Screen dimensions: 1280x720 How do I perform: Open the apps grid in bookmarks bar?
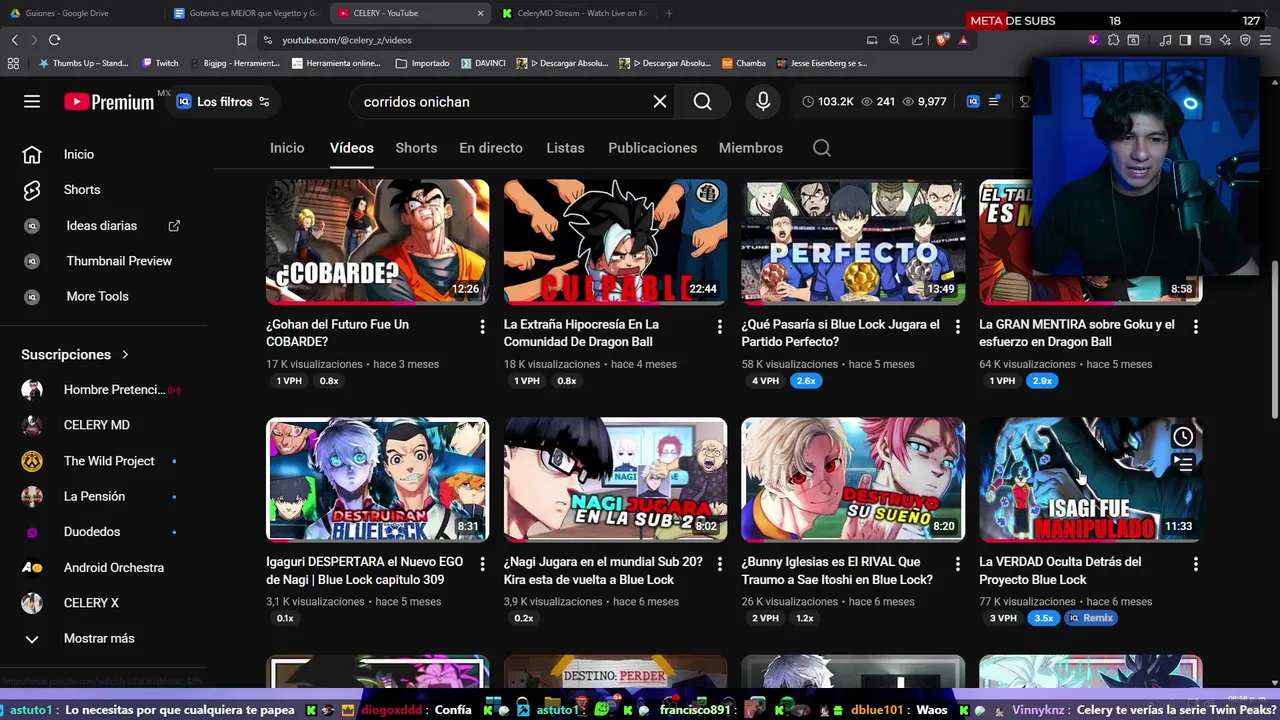13,63
